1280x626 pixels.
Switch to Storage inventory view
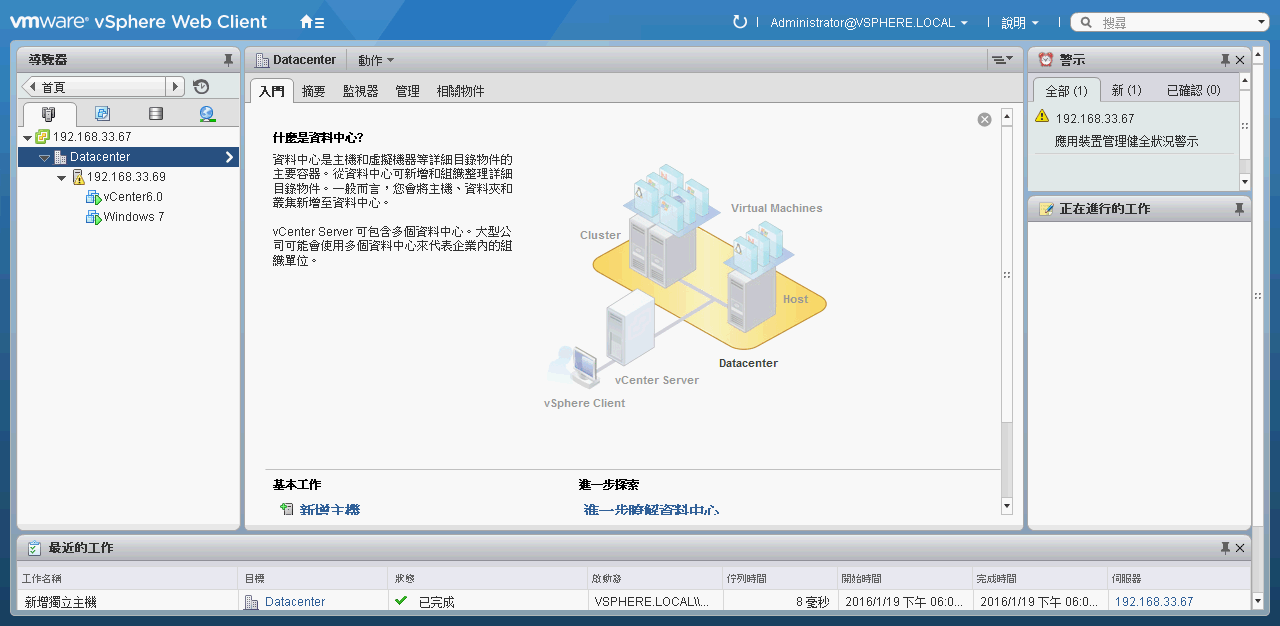(x=155, y=114)
